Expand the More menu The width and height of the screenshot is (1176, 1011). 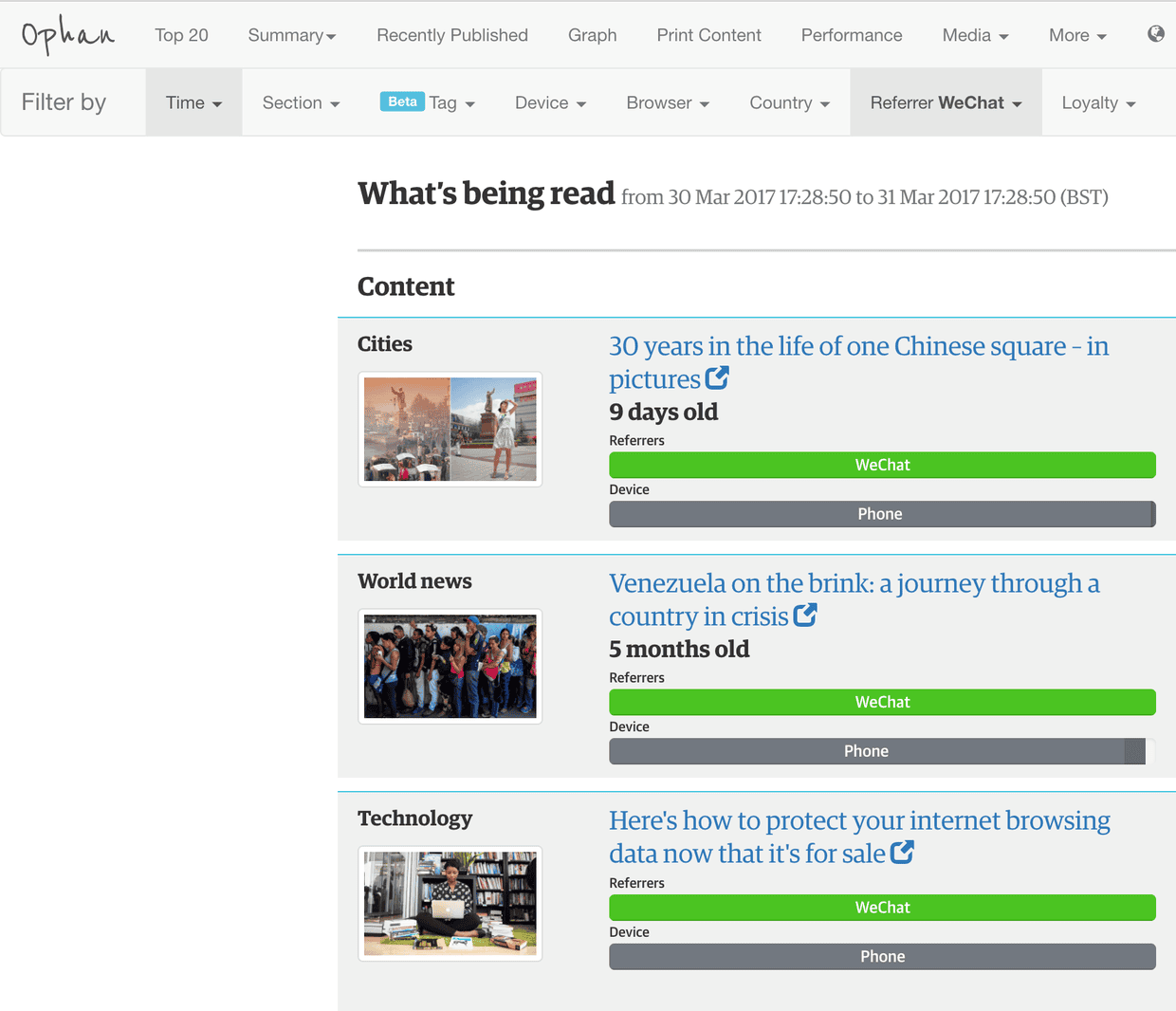[x=1077, y=35]
